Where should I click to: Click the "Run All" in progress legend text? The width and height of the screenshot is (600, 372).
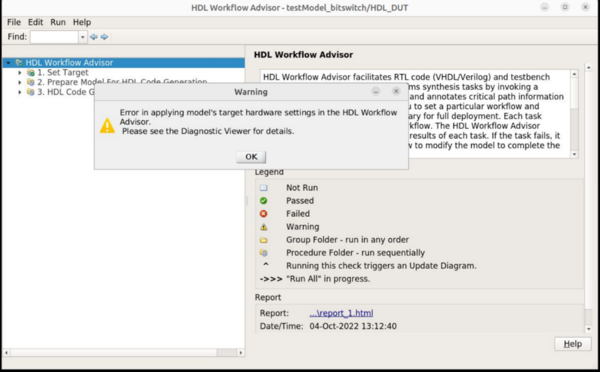[328, 279]
